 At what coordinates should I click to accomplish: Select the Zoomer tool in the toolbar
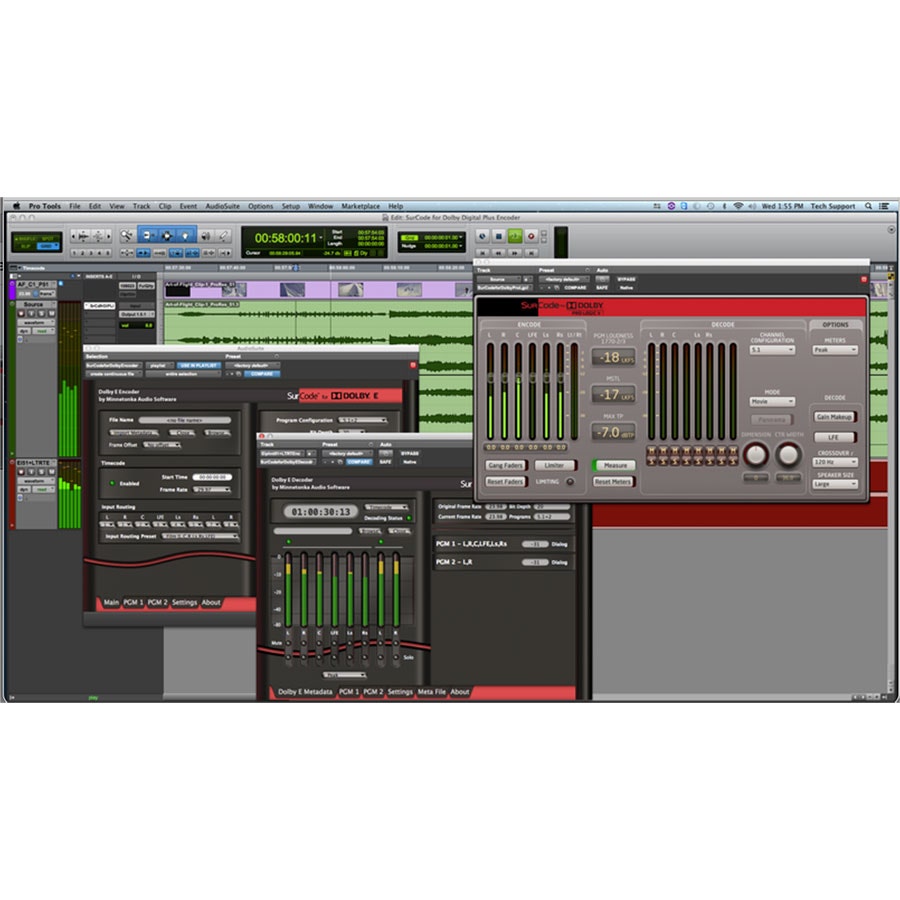126,235
